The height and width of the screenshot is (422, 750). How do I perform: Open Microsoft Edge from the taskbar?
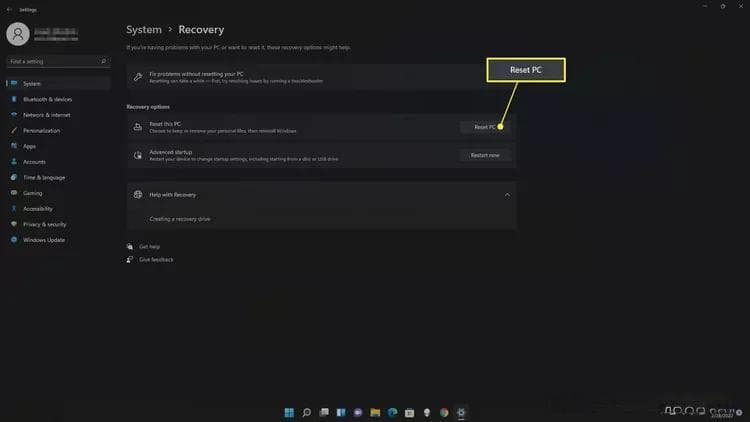click(392, 412)
